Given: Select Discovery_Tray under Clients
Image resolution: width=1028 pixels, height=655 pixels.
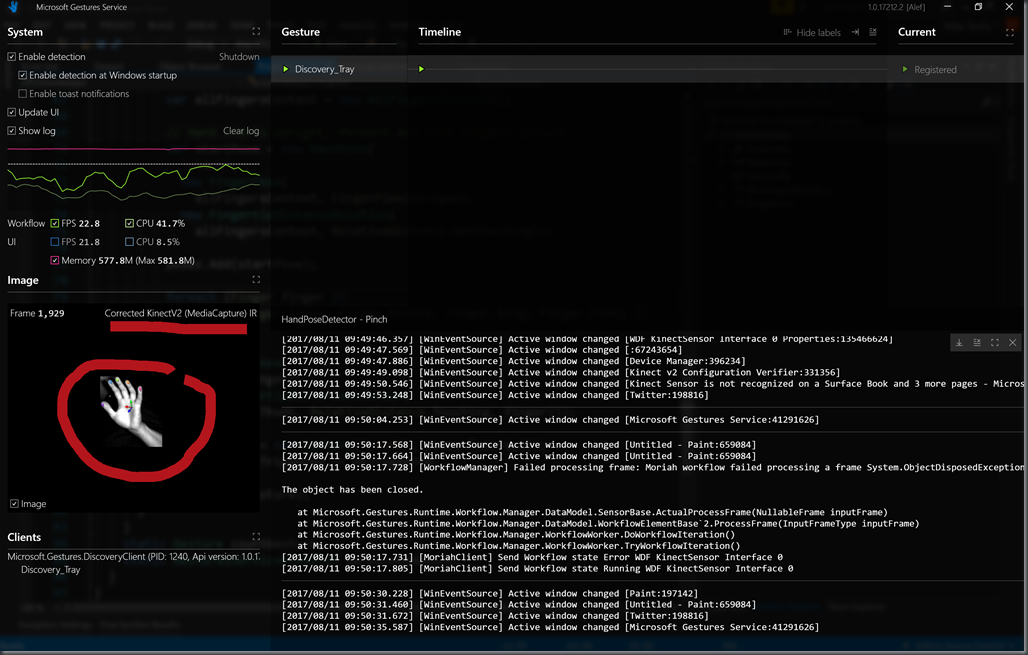Looking at the screenshot, I should click(50, 570).
